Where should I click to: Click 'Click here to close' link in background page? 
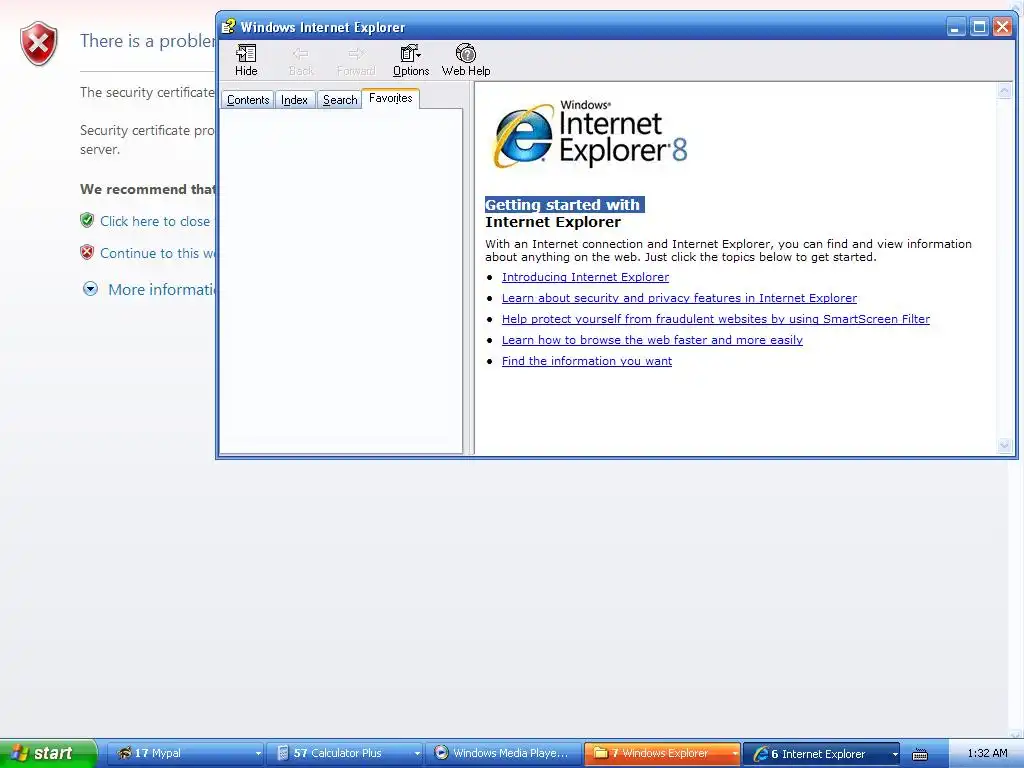point(155,221)
